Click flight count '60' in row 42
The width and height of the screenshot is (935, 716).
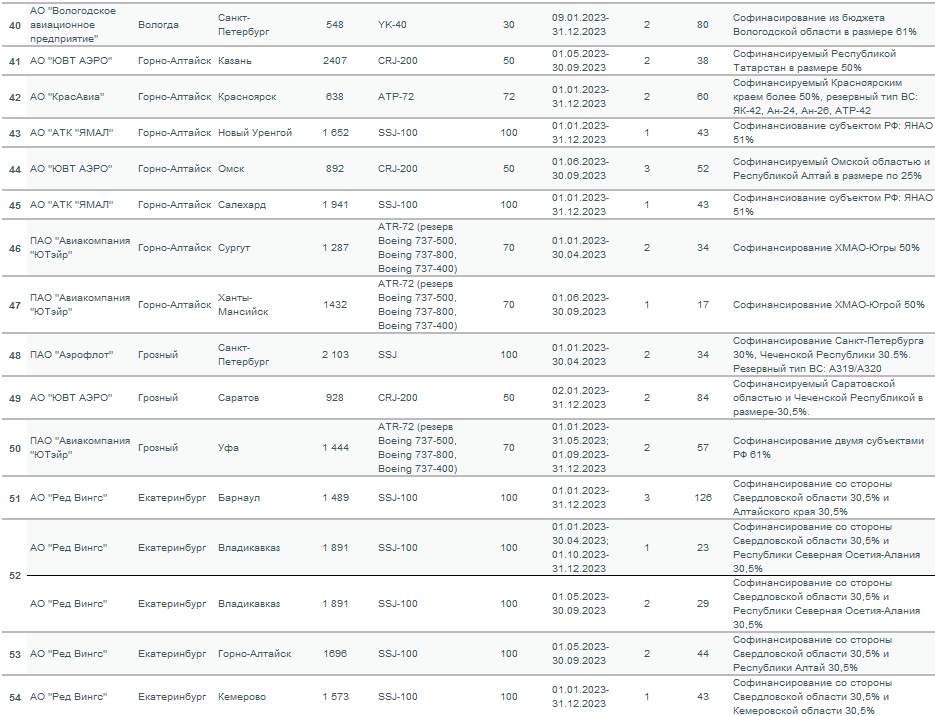703,97
